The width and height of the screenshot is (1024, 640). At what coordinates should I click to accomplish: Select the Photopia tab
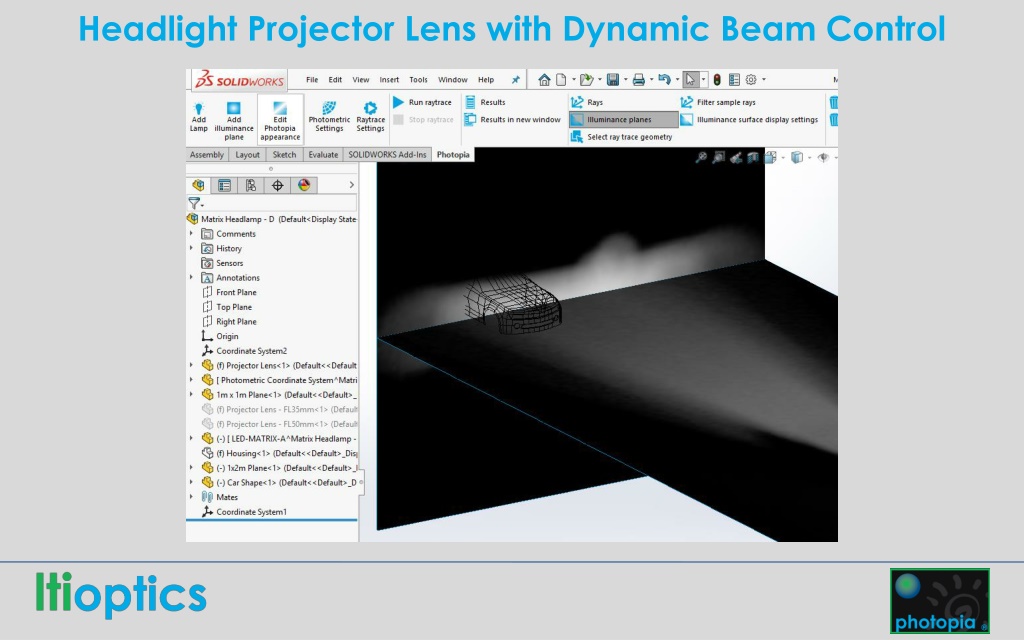pos(453,155)
